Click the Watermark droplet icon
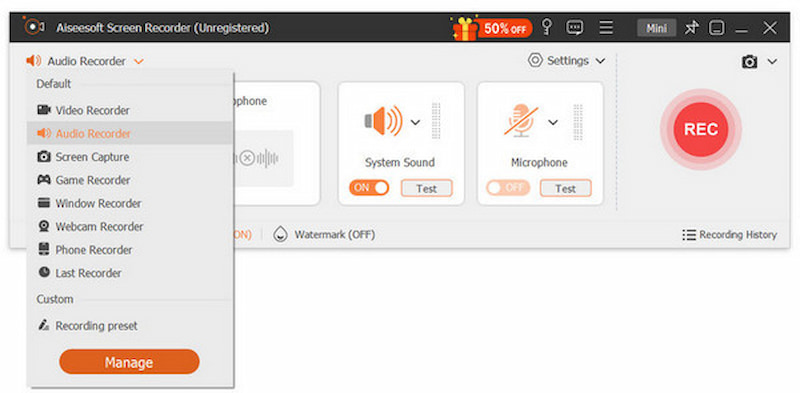800x393 pixels. 280,235
